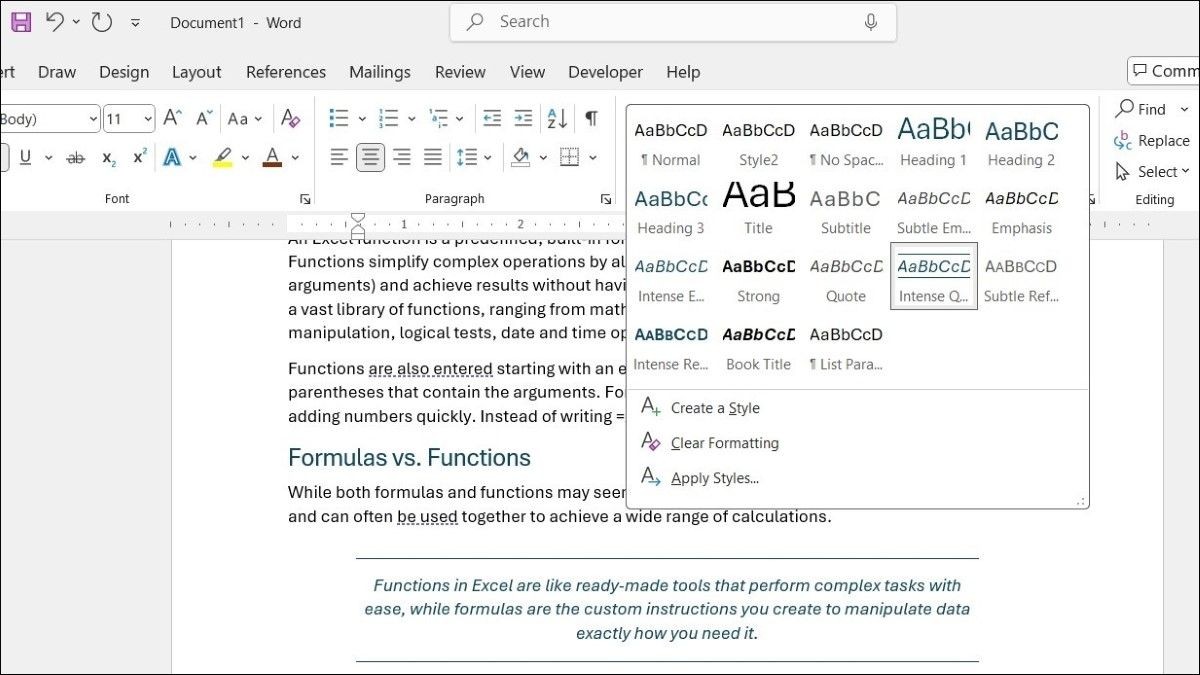Apply the multilevel list
Viewport: 1200px width, 675px height.
click(438, 118)
